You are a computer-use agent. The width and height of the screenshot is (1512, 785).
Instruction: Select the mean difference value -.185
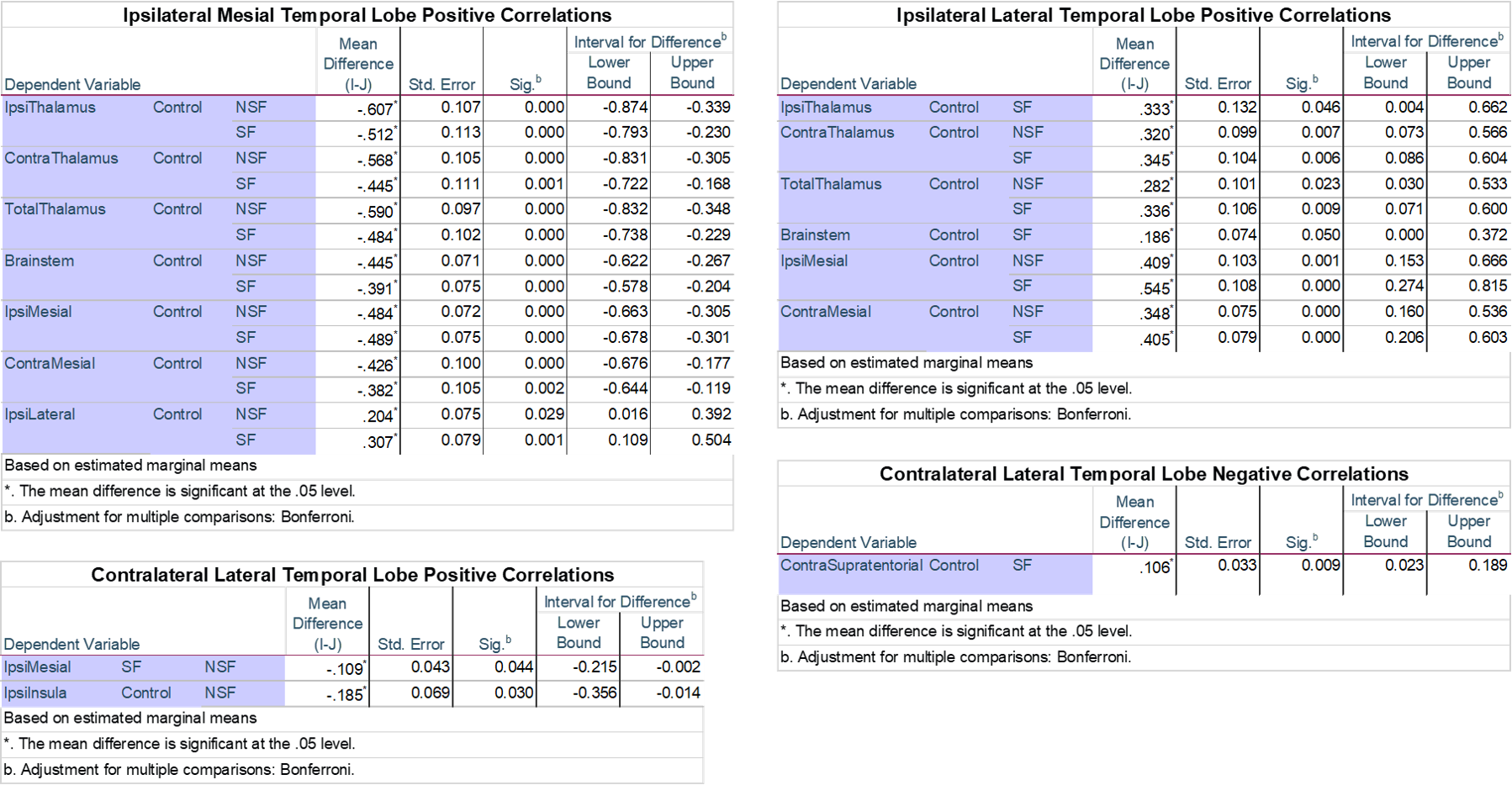point(345,695)
